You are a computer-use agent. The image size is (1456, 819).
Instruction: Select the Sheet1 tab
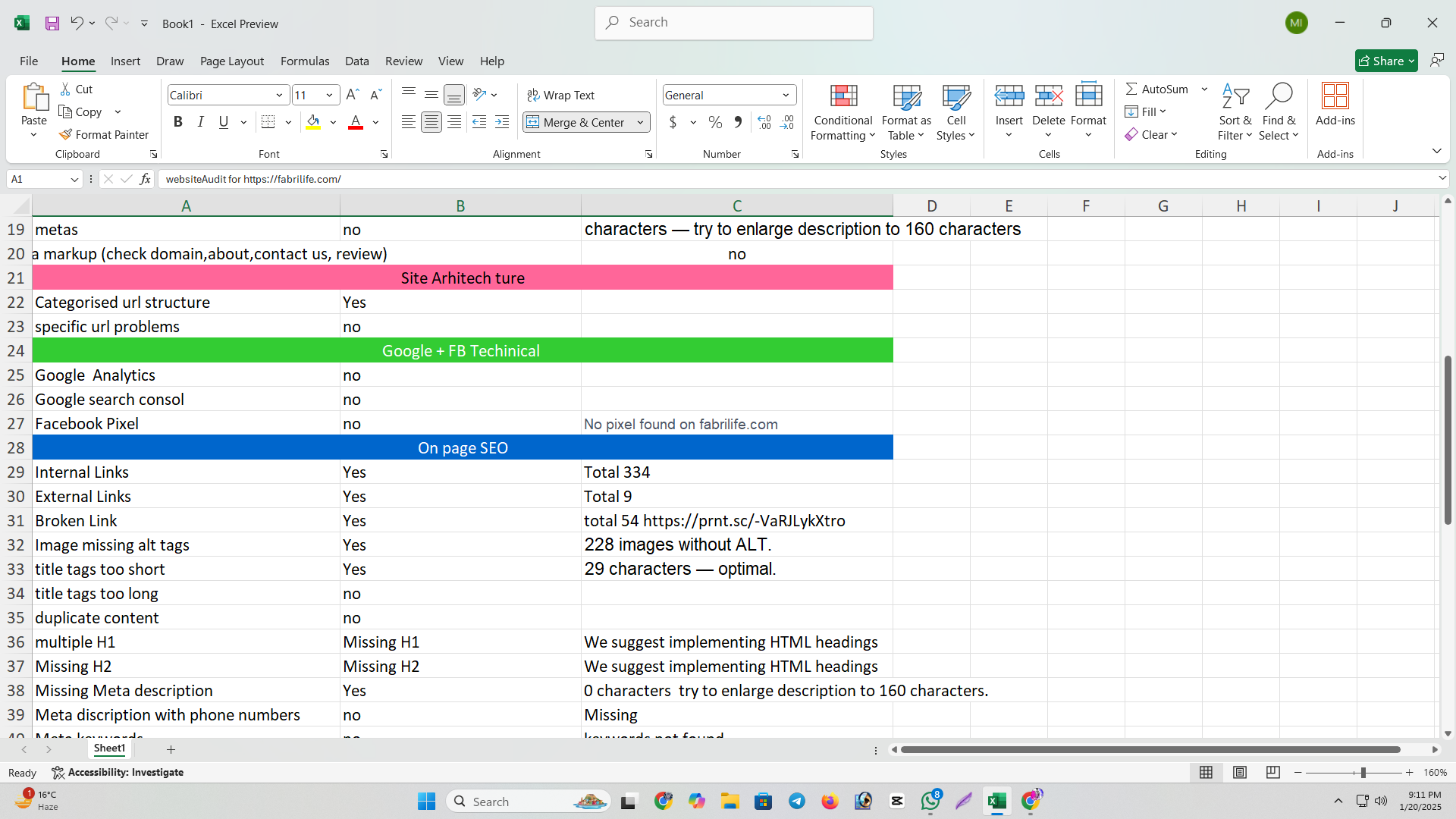point(108,748)
